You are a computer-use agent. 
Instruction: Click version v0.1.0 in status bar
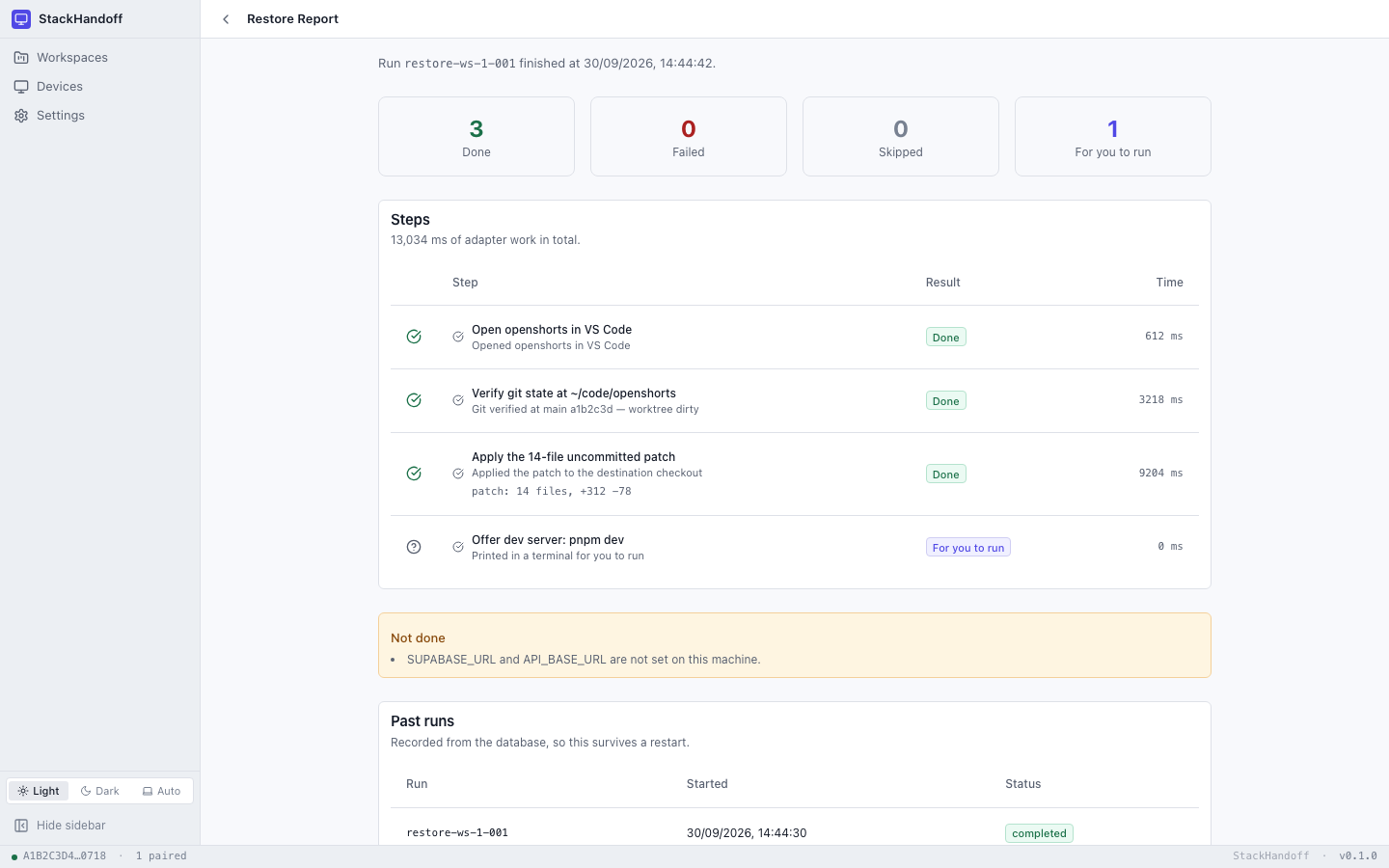click(x=1358, y=856)
